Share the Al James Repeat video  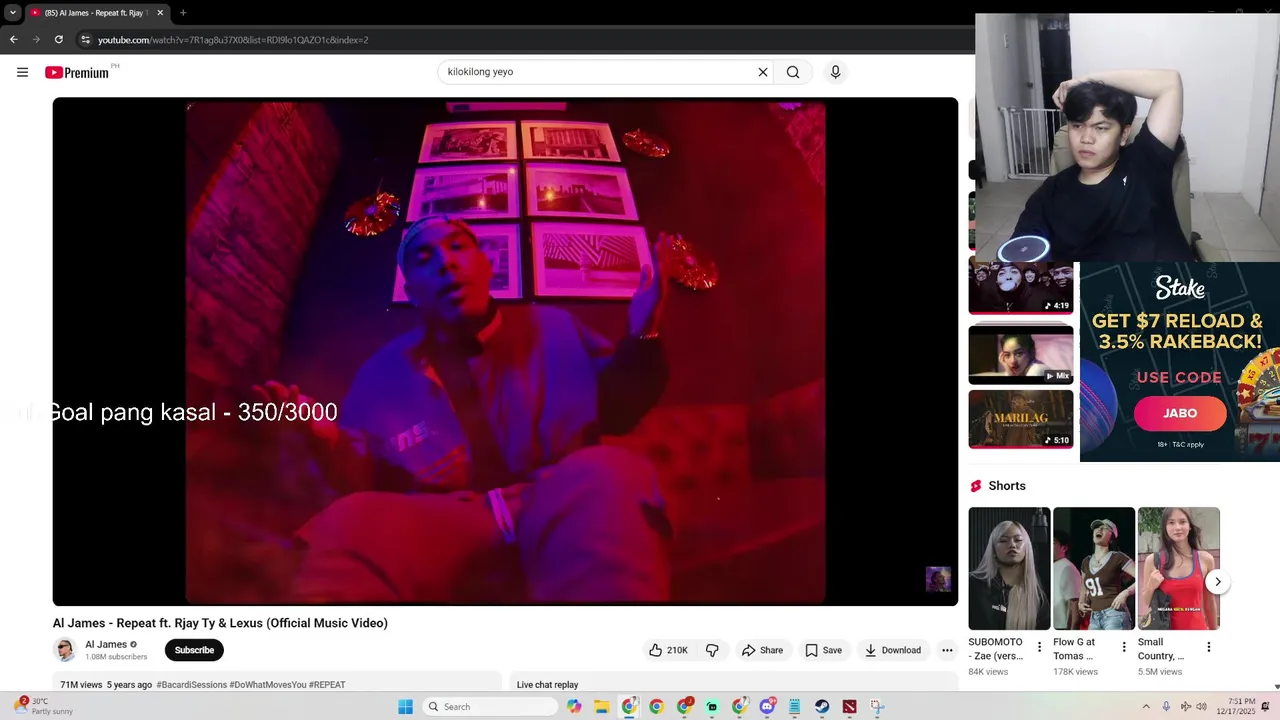[762, 650]
